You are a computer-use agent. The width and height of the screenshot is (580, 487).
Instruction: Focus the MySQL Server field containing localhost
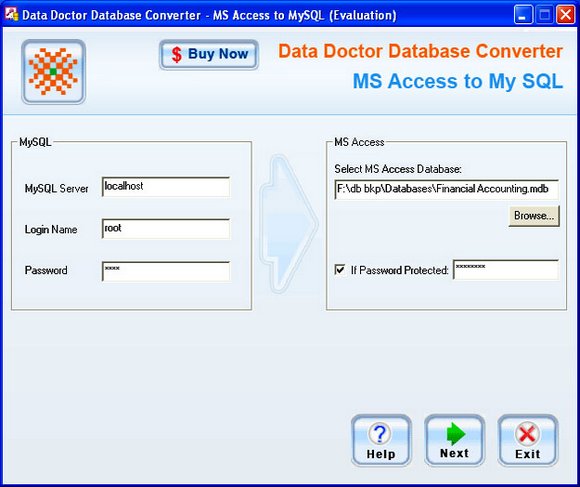tap(166, 187)
